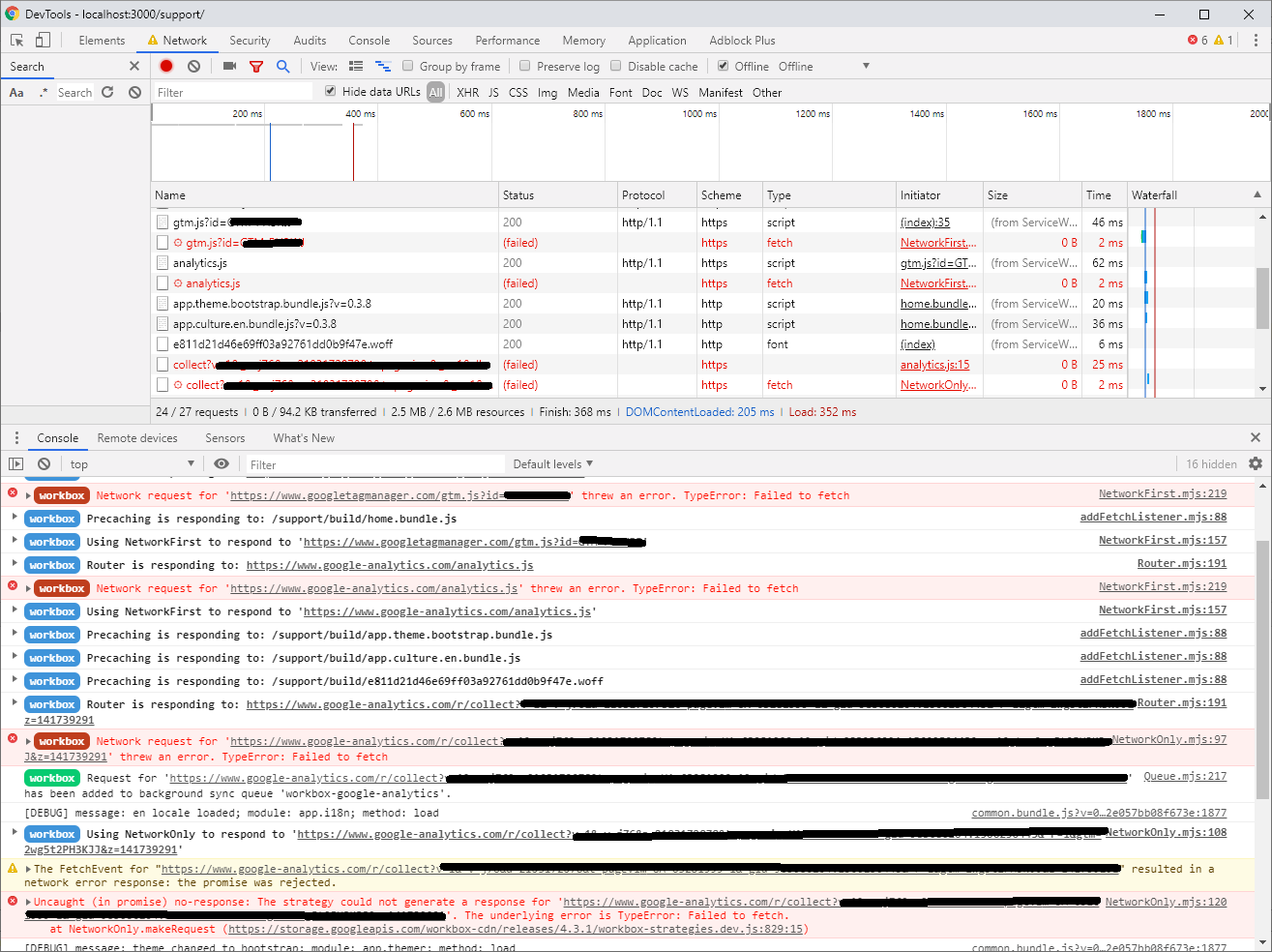Stop recording the network log
Screen dimensions: 1272x952
165,66
